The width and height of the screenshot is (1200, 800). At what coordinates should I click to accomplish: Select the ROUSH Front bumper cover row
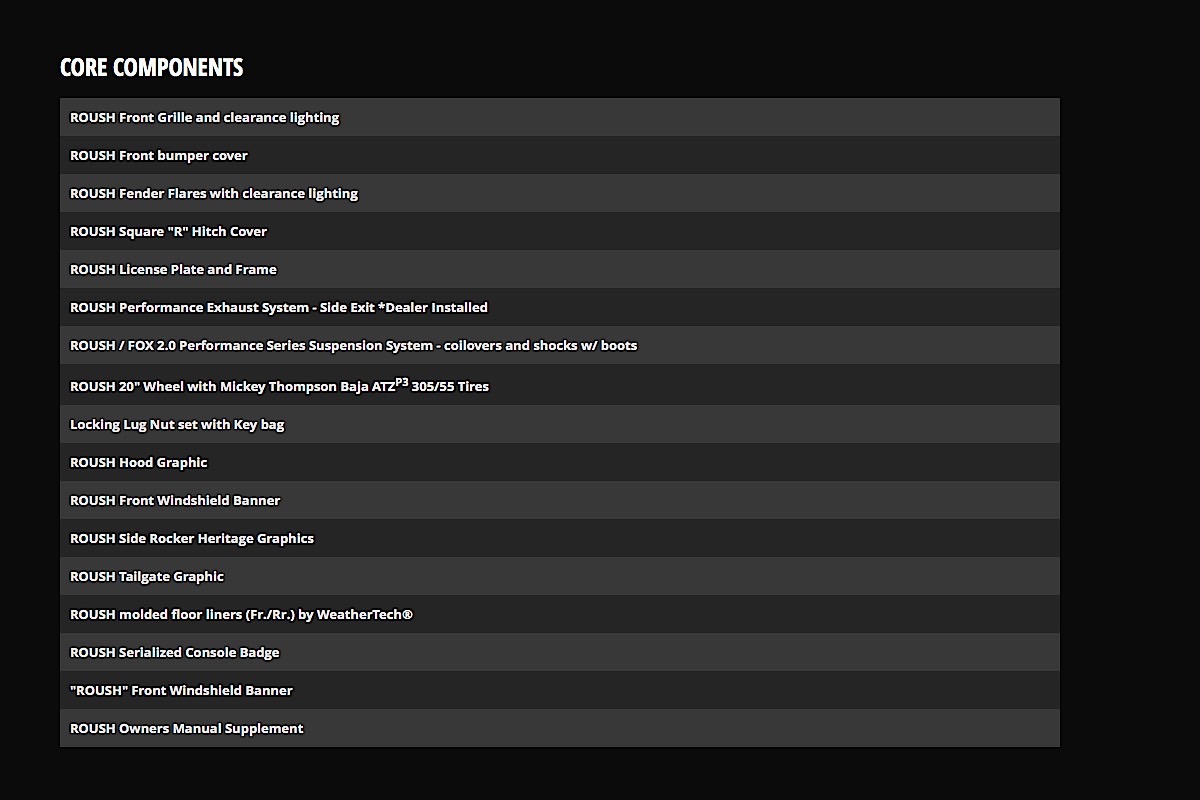(560, 155)
